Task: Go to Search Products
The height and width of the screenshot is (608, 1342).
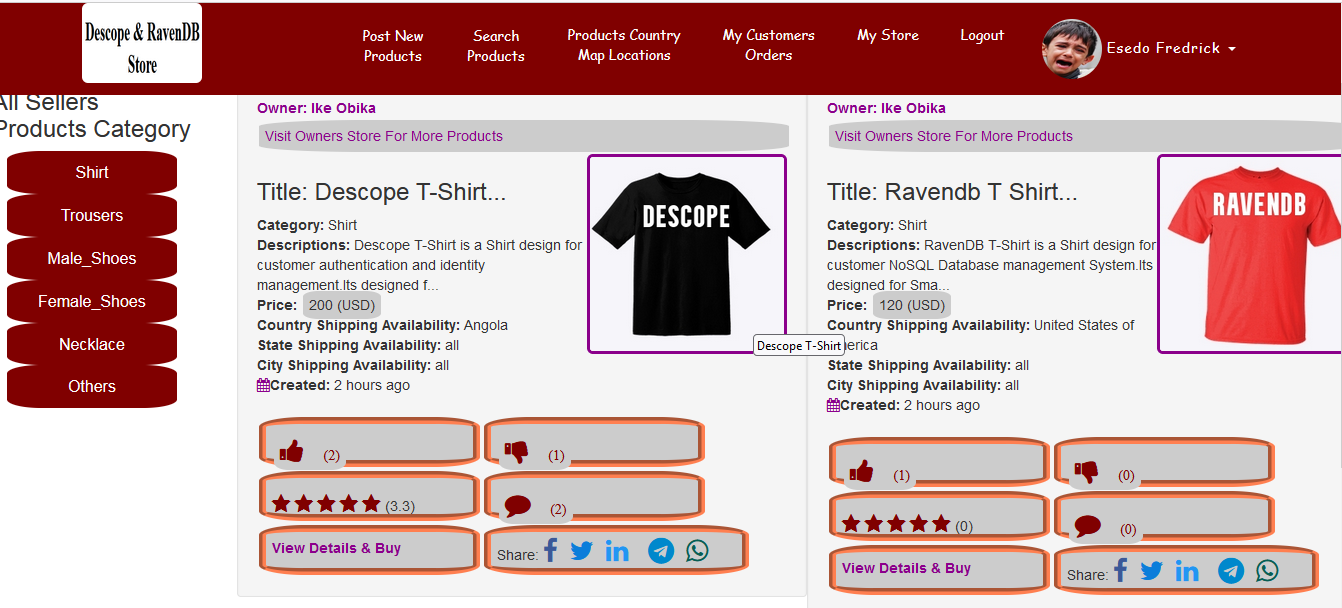Action: click(496, 46)
